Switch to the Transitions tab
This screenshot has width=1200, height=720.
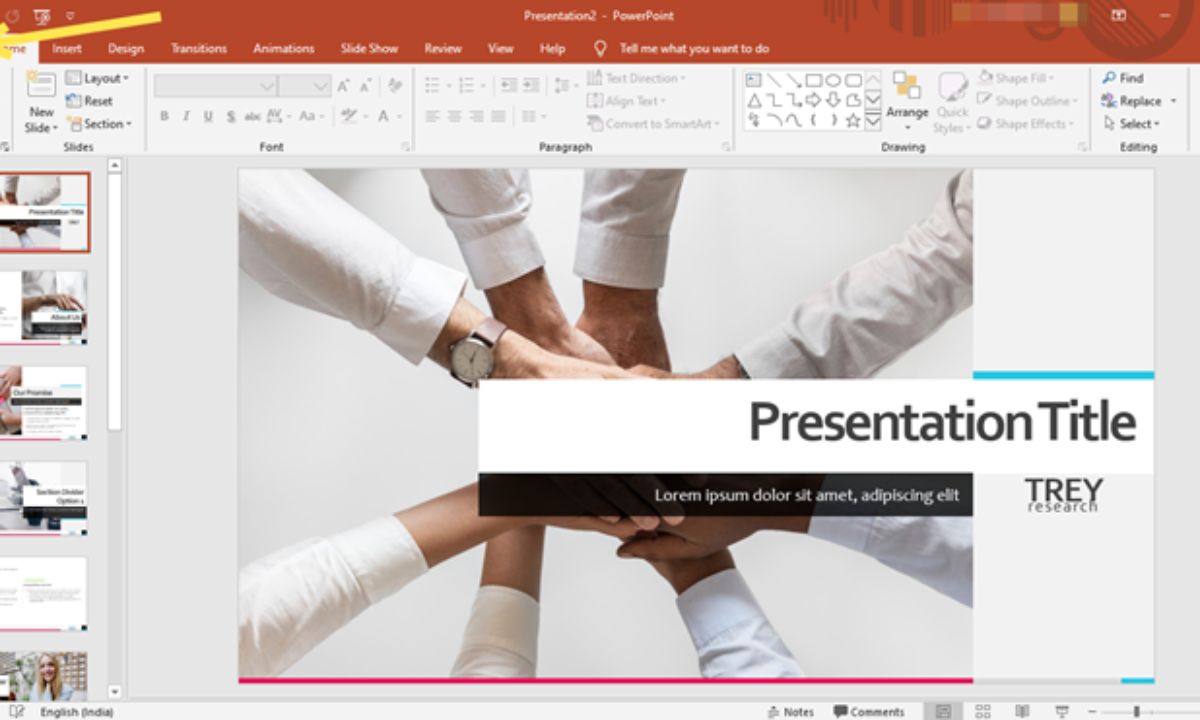coord(199,48)
